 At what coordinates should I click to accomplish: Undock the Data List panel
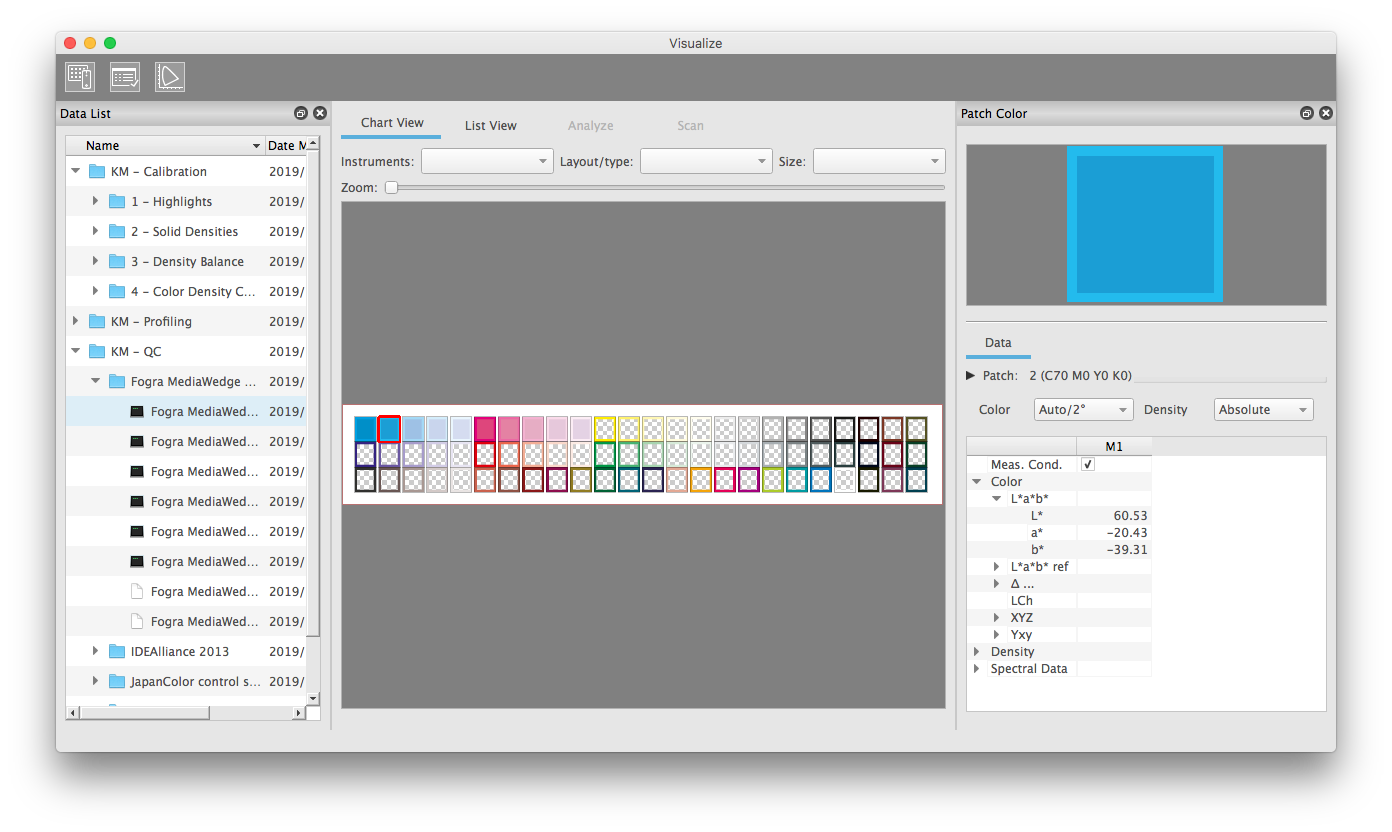coord(301,114)
